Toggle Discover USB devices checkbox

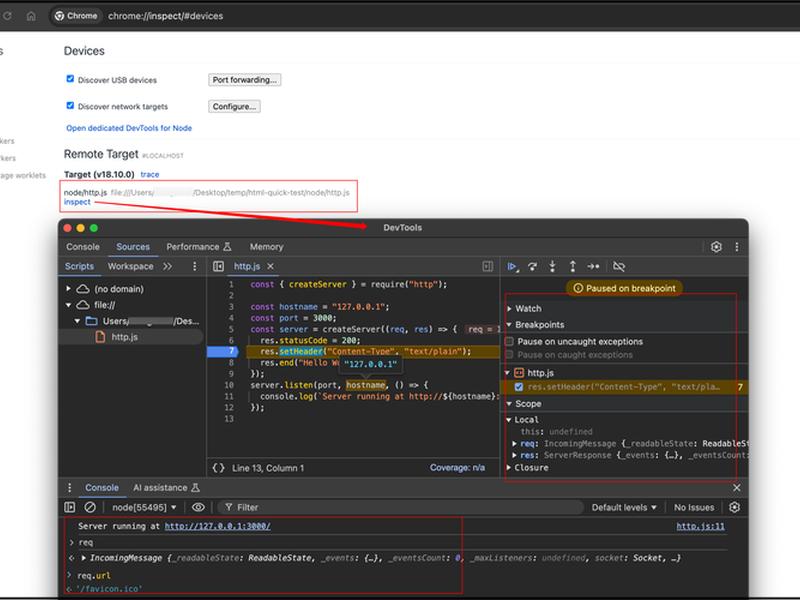pos(70,79)
